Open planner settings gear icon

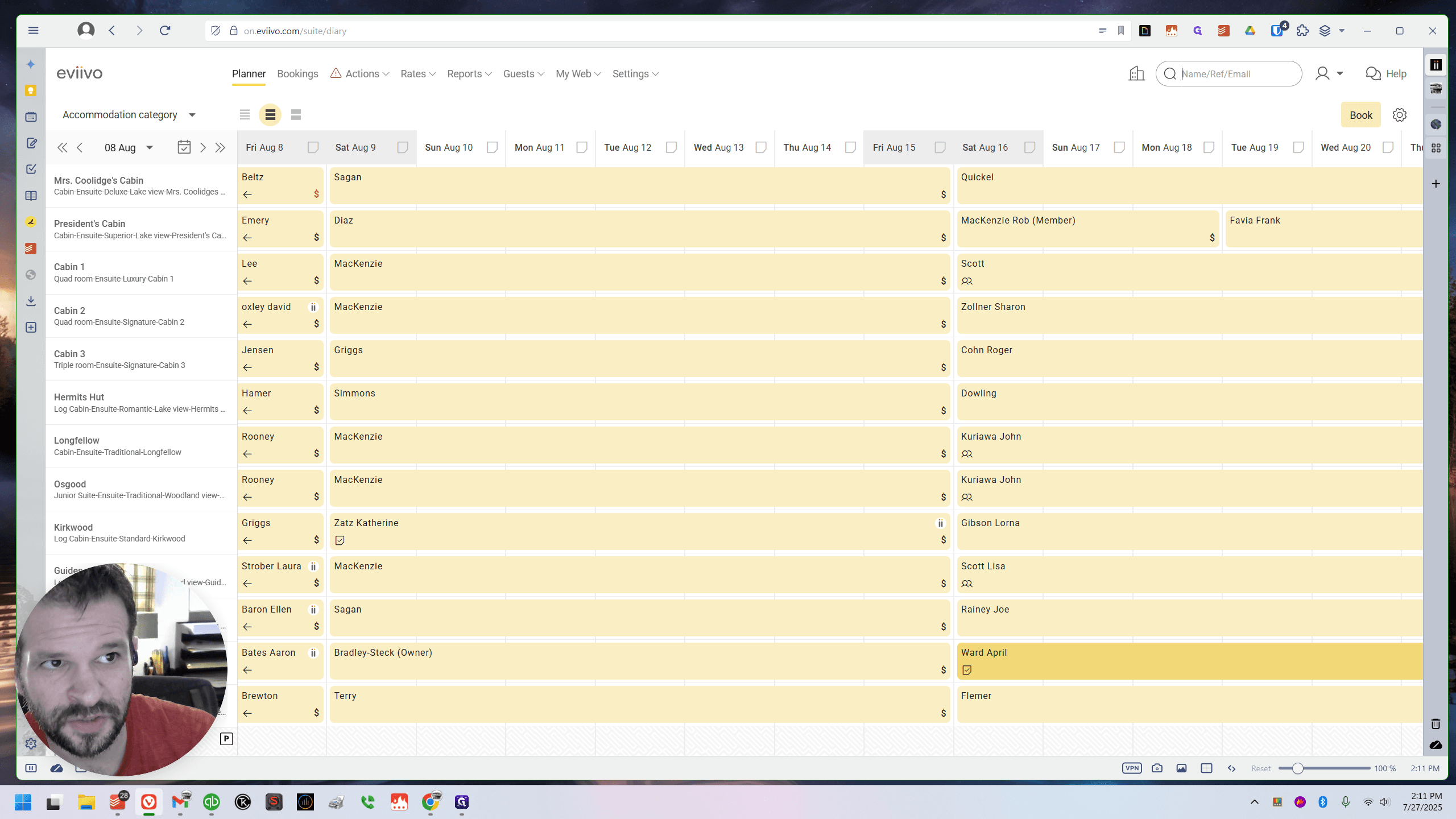1399,115
